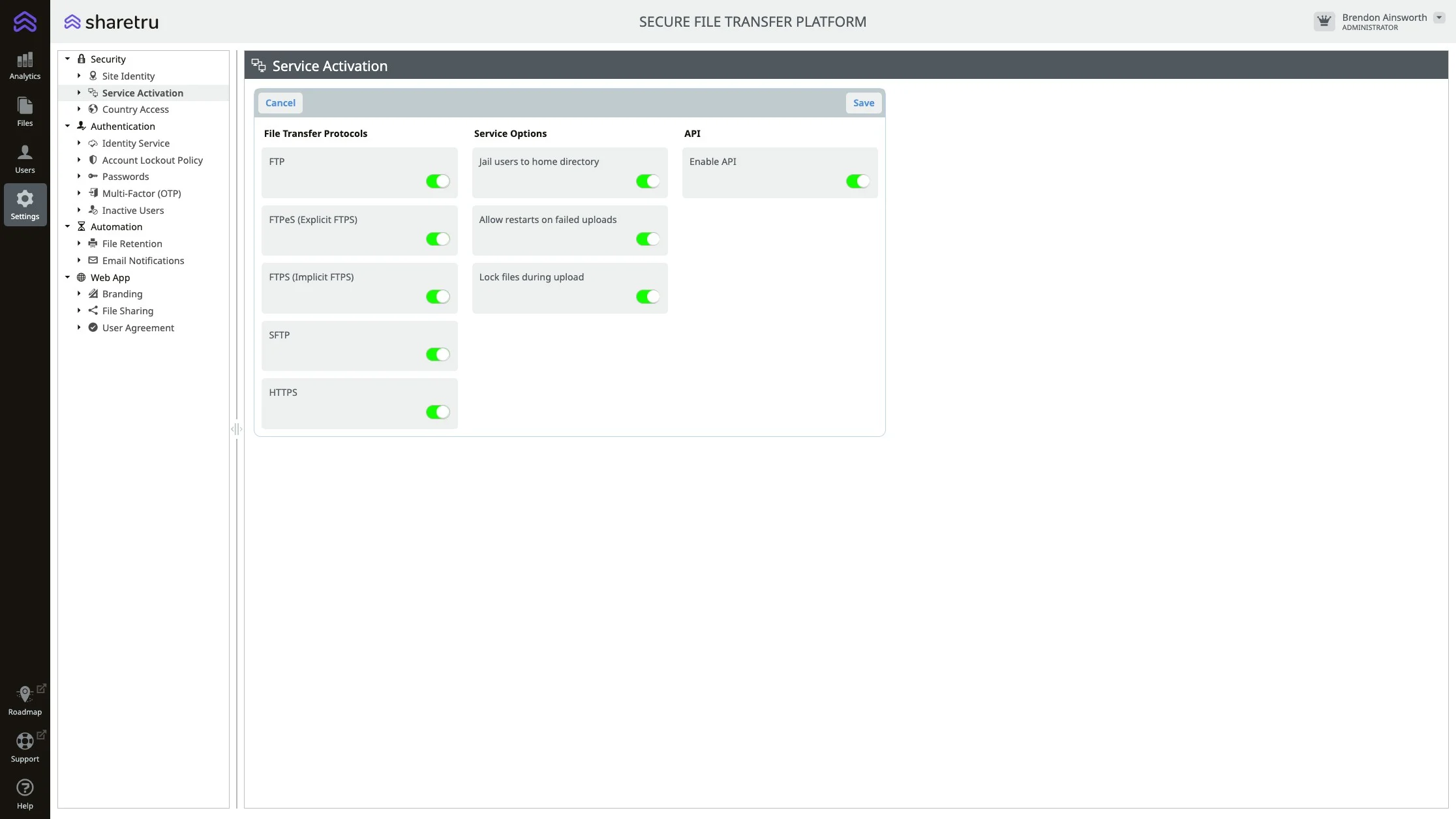Switch off Lock files during upload
Screen dimensions: 1456x819
coord(647,297)
